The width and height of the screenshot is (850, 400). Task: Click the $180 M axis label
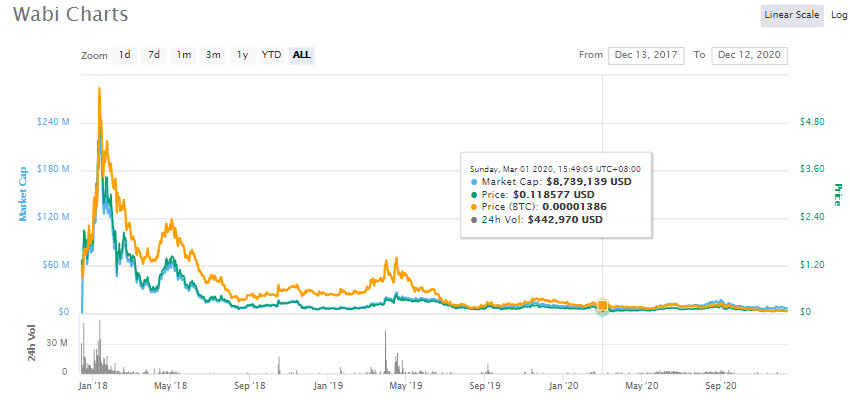point(53,170)
